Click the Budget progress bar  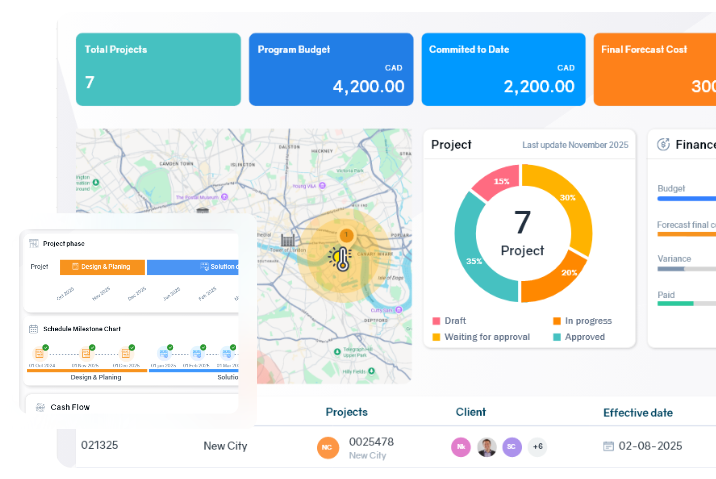click(686, 198)
